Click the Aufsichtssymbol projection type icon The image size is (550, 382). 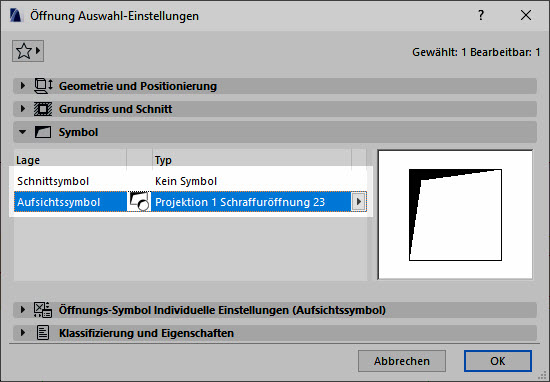click(x=139, y=202)
